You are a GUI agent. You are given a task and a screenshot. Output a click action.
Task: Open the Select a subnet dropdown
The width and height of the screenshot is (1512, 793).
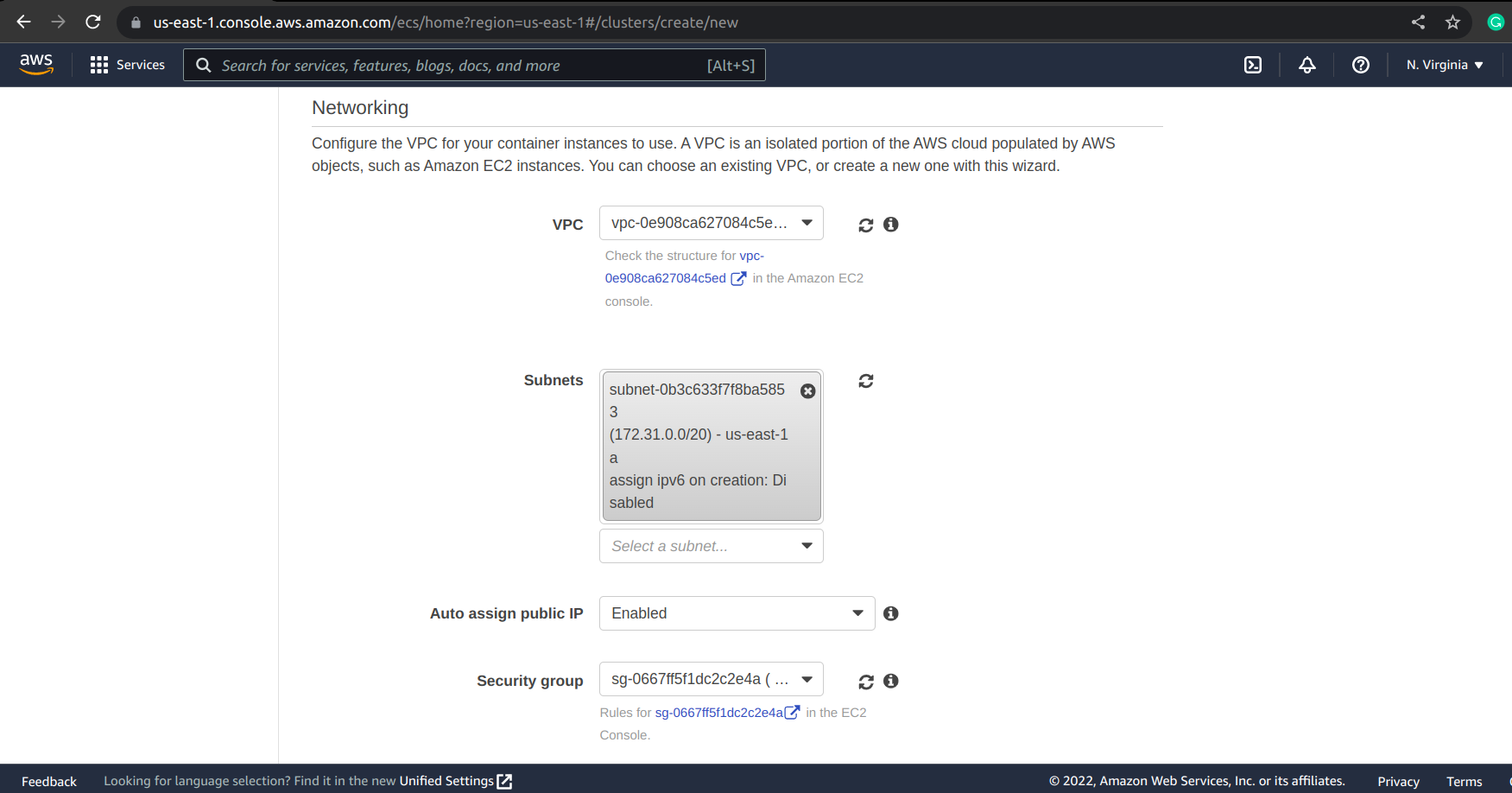click(711, 546)
